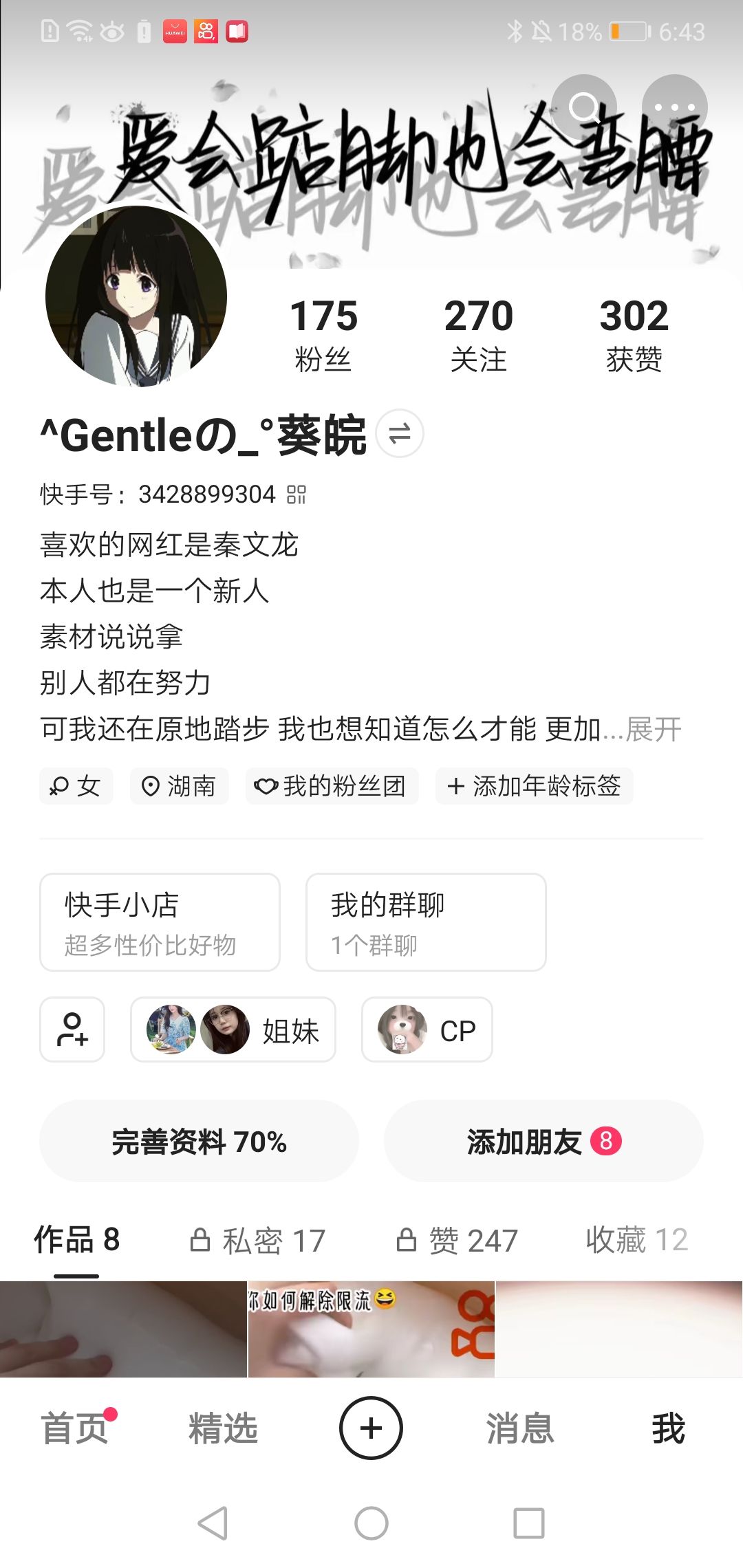Open the 快手小店 card
743x1568 pixels.
(160, 922)
